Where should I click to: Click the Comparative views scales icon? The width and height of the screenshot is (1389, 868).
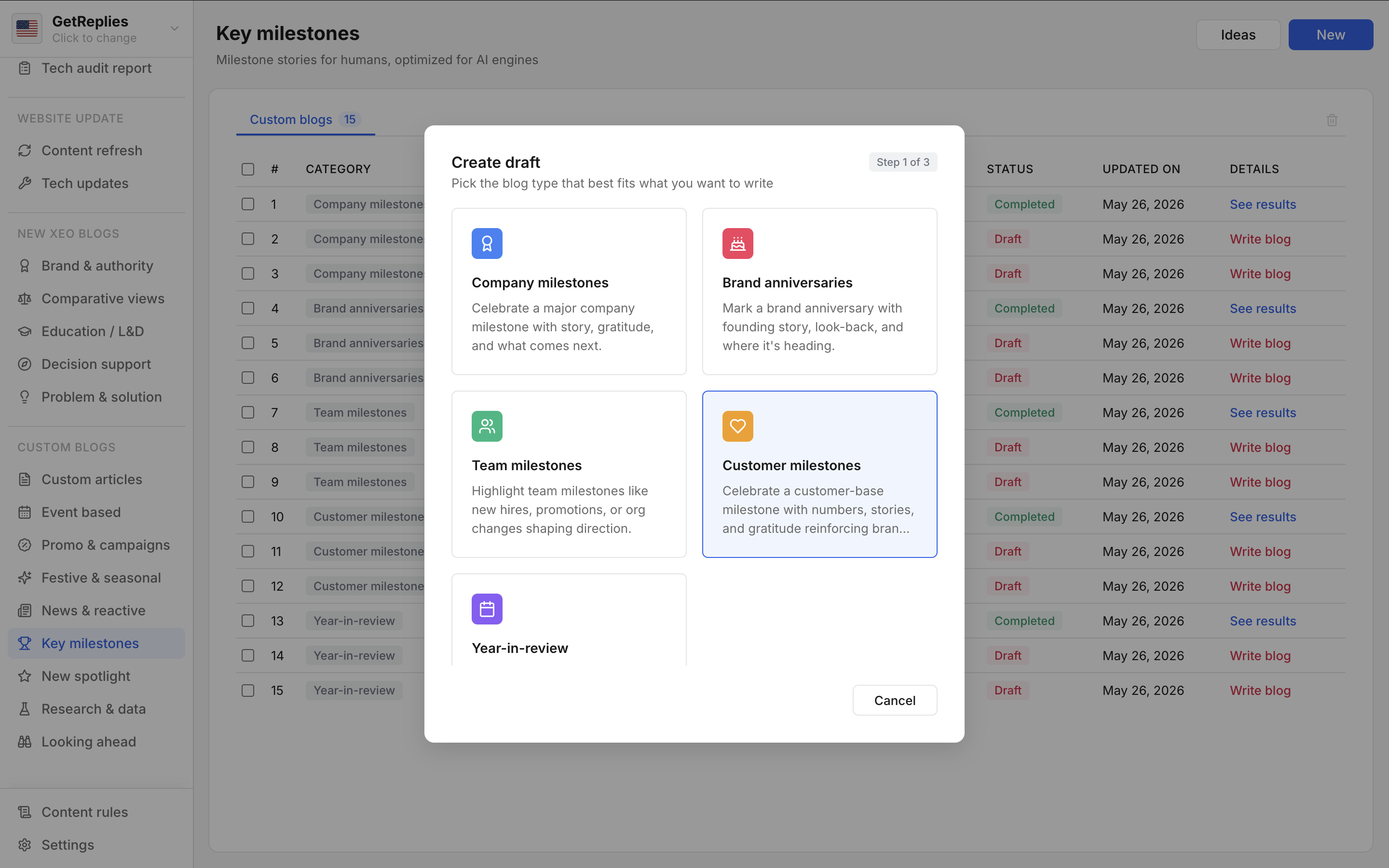(25, 298)
